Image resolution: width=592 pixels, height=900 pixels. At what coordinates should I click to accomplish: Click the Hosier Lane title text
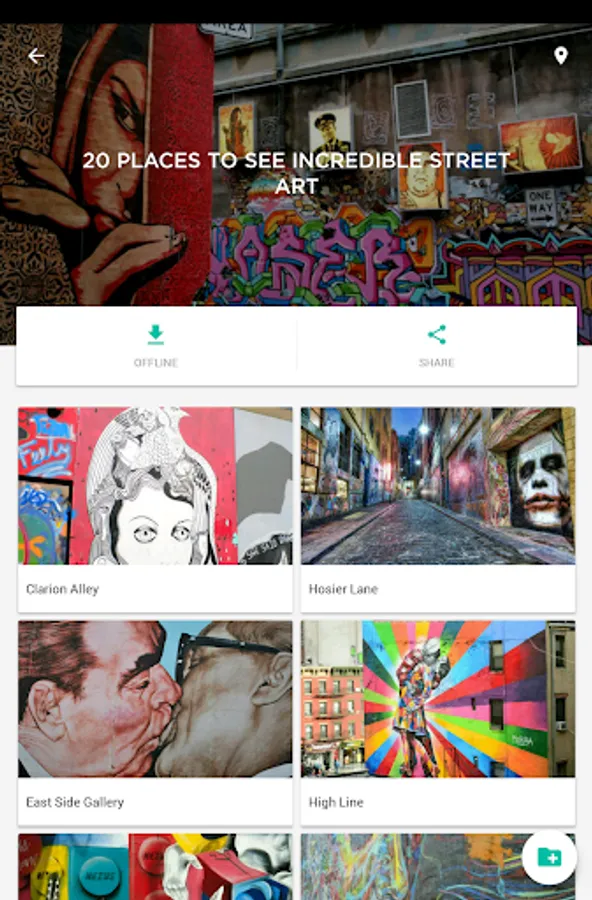point(343,589)
